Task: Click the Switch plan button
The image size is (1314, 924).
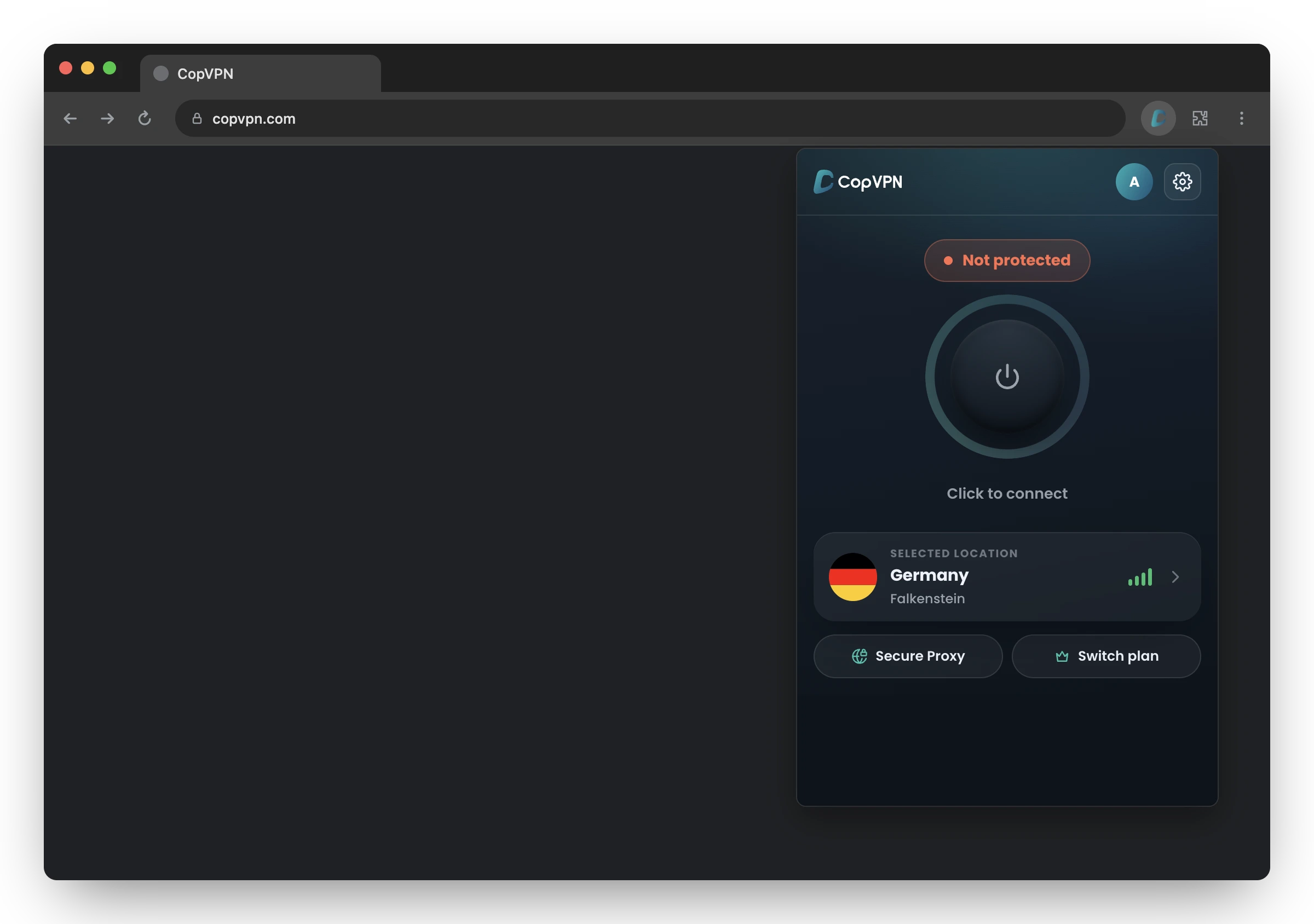Action: pos(1106,656)
